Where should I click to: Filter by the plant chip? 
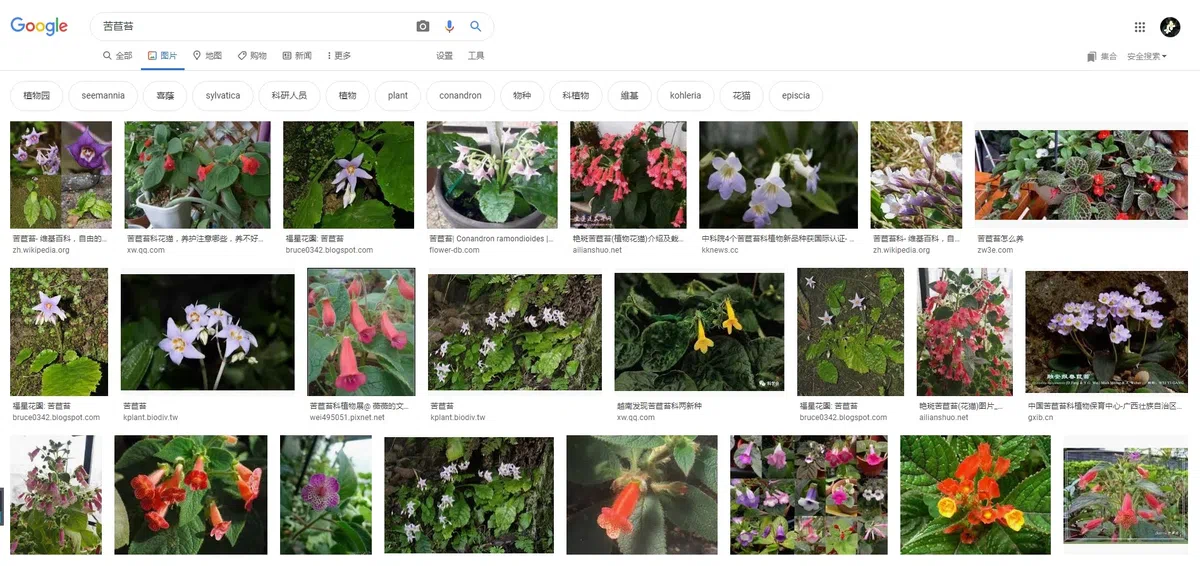coord(398,96)
